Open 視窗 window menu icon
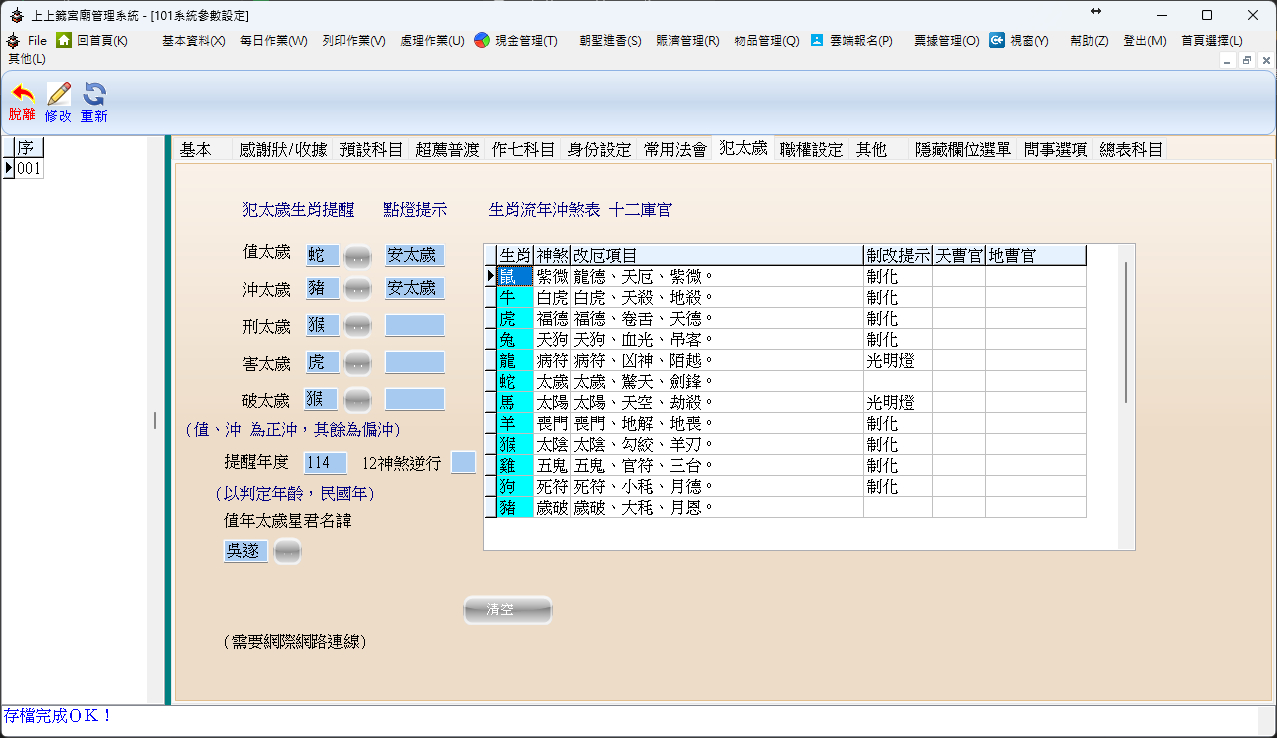1277x738 pixels. coord(997,41)
